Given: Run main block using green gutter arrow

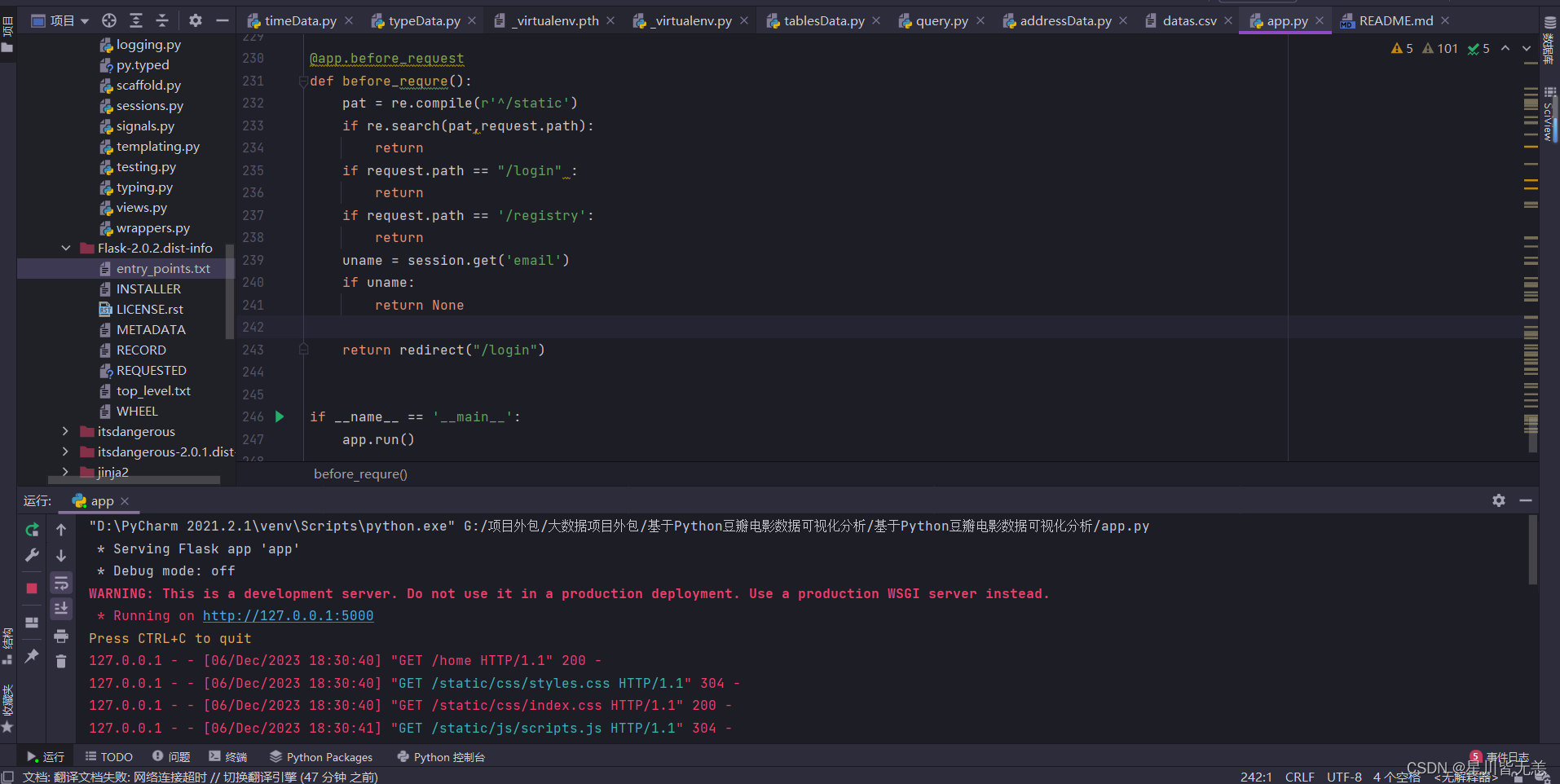Looking at the screenshot, I should tap(280, 416).
